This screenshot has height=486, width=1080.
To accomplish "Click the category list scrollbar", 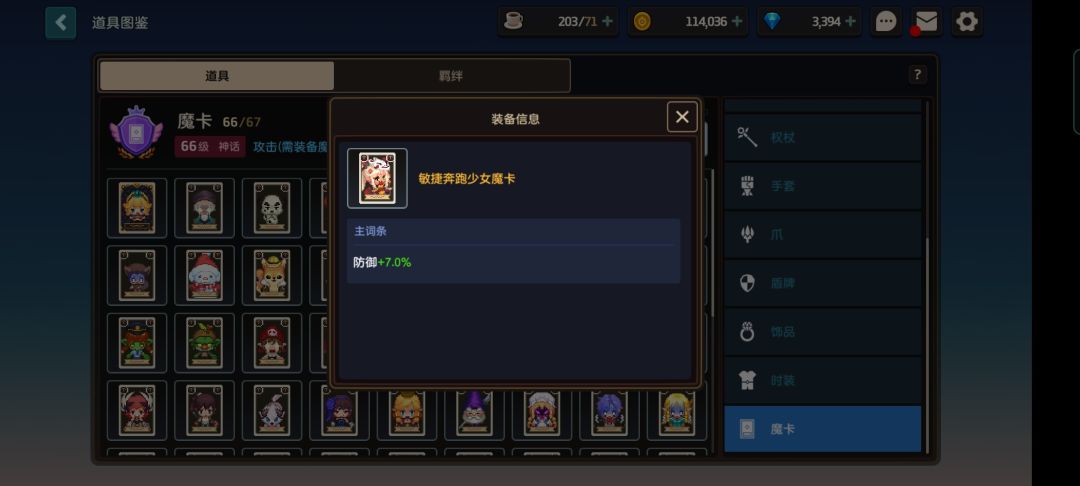I will pos(927,275).
